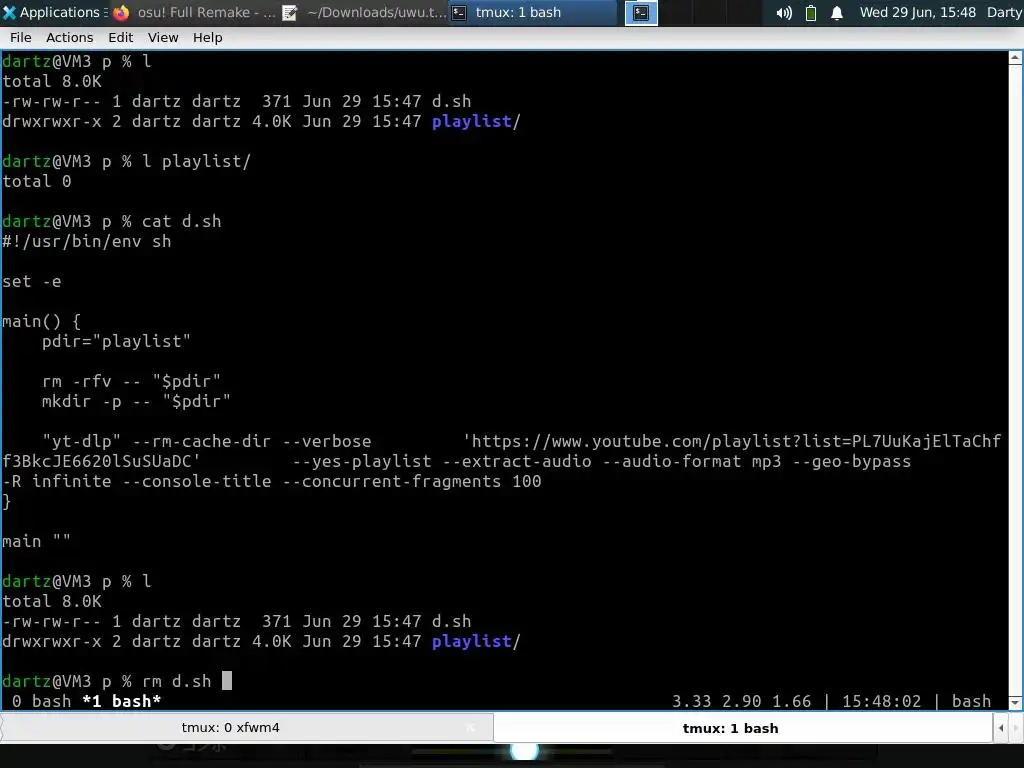Click the second 'playlist/' directory entry near bottom
Viewport: 1024px width, 768px height.
(476, 641)
